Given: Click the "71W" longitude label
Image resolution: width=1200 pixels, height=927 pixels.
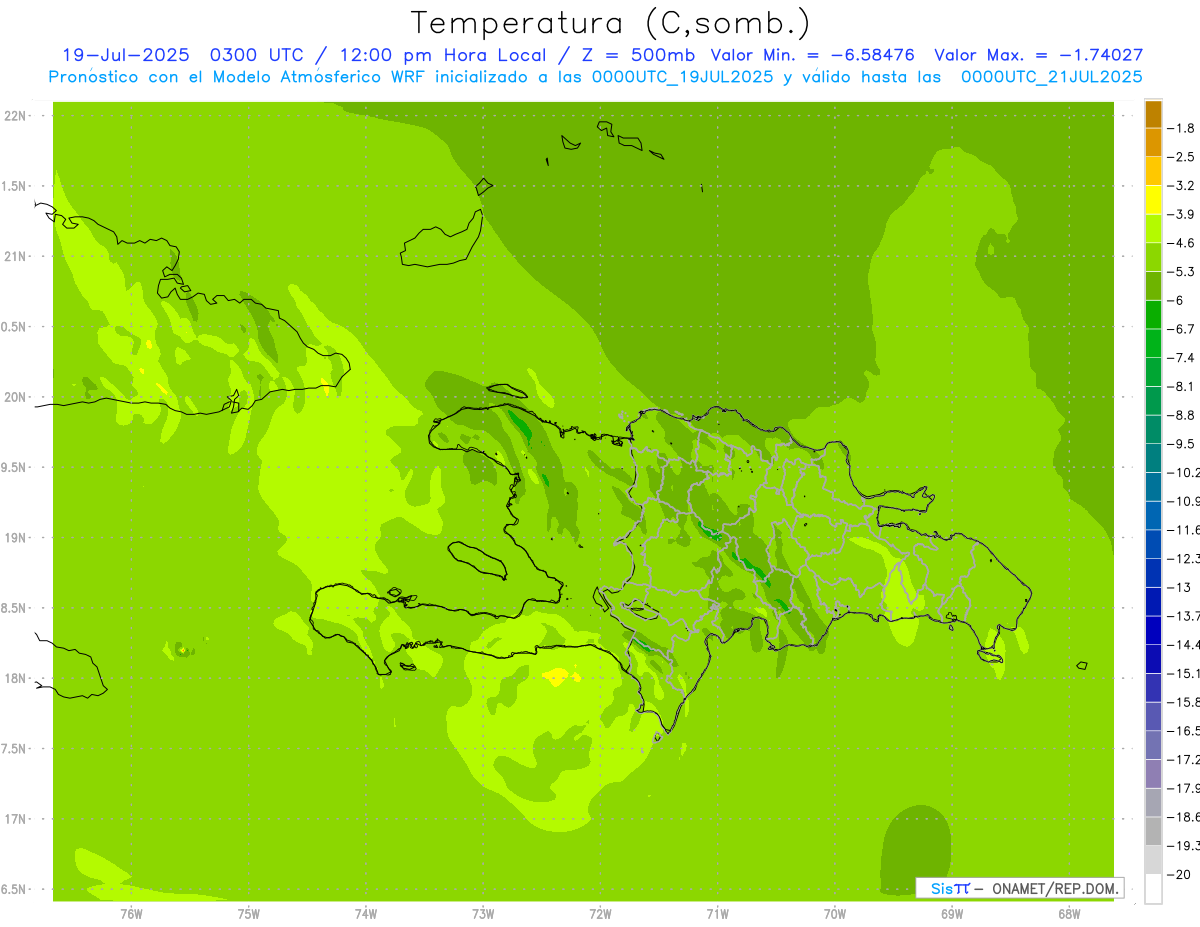Looking at the screenshot, I should tap(717, 914).
